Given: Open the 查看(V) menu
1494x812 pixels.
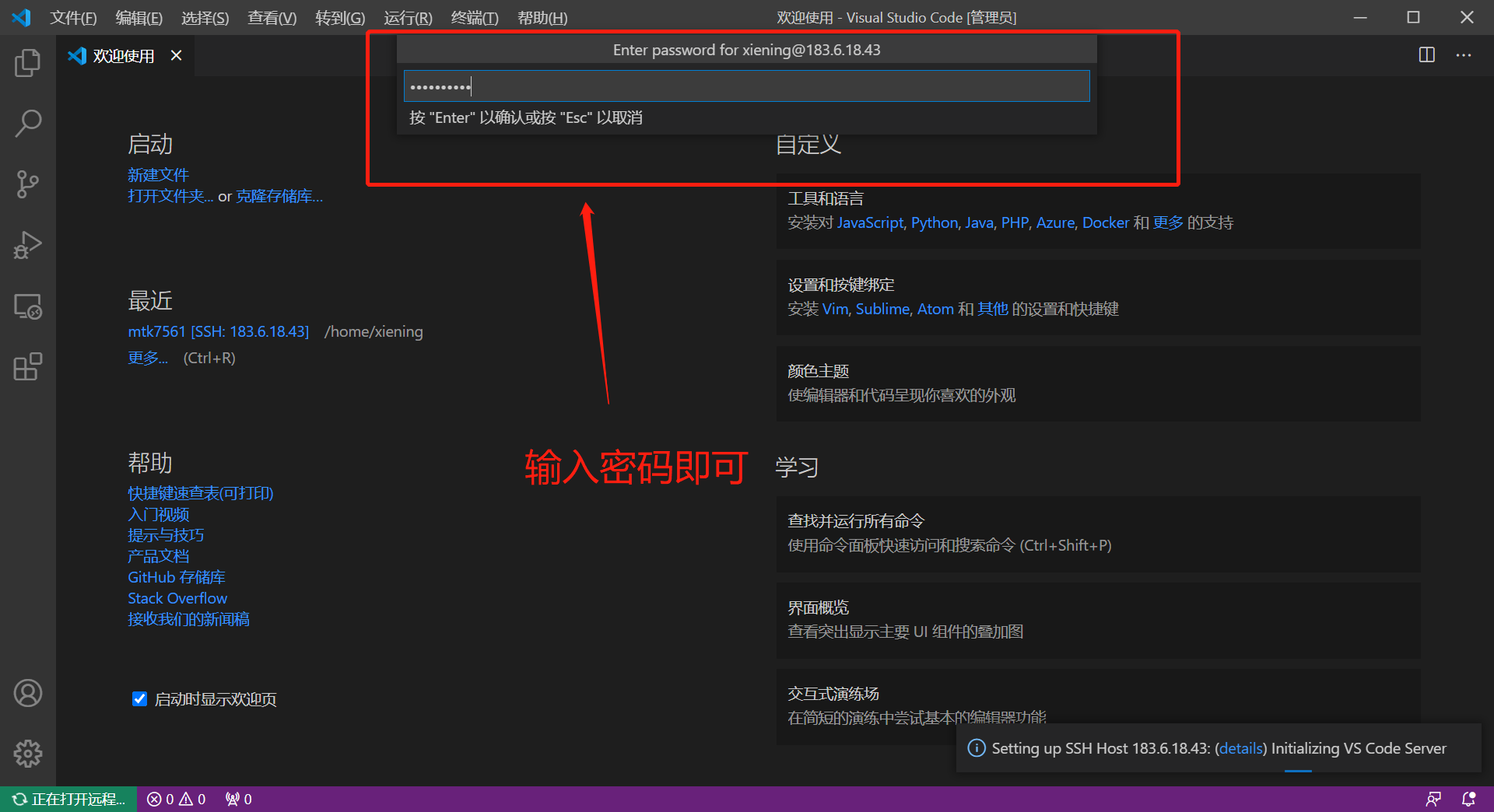Looking at the screenshot, I should [272, 17].
